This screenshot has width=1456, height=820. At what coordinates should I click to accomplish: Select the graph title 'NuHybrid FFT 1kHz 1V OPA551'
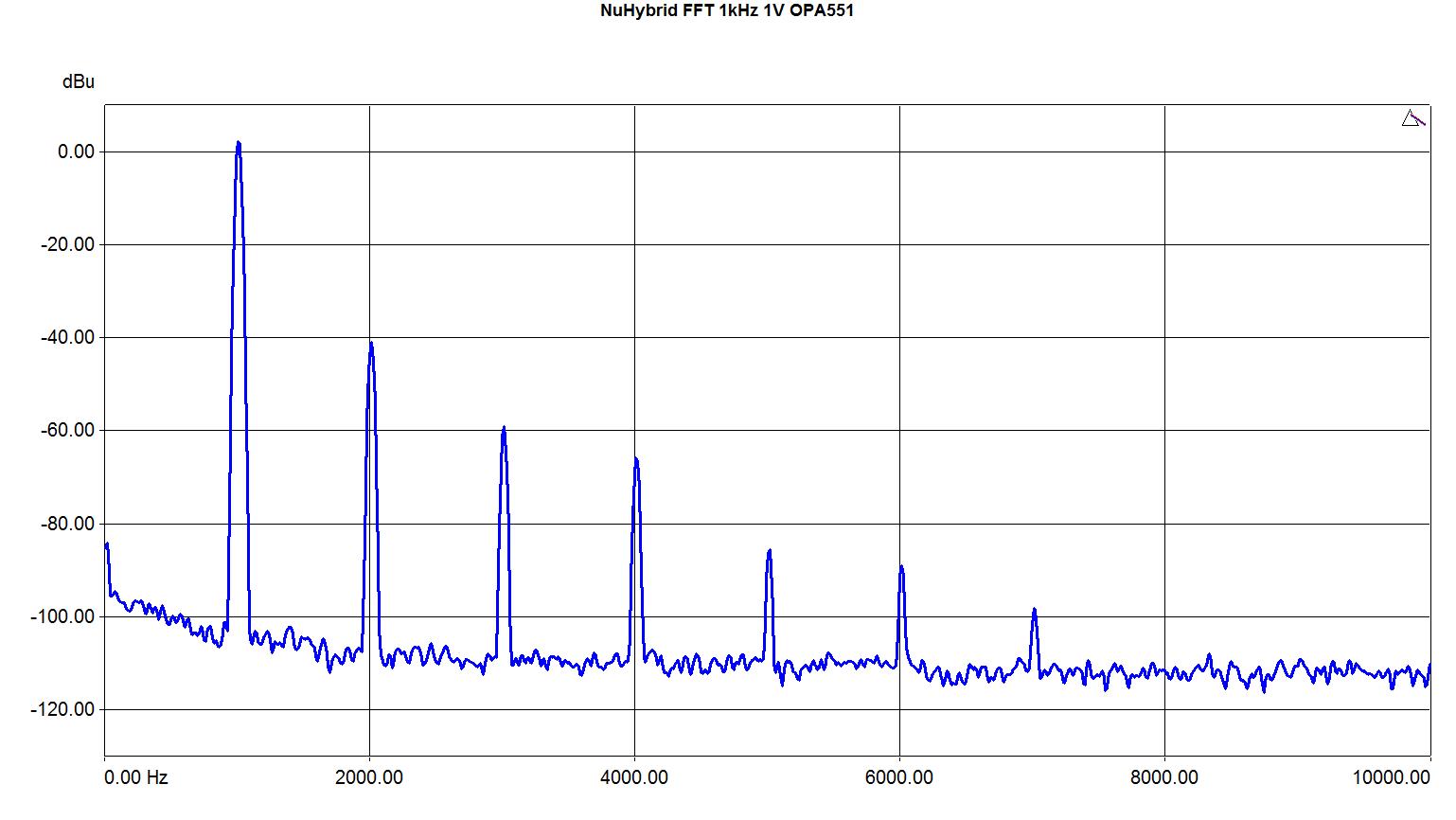point(727,11)
